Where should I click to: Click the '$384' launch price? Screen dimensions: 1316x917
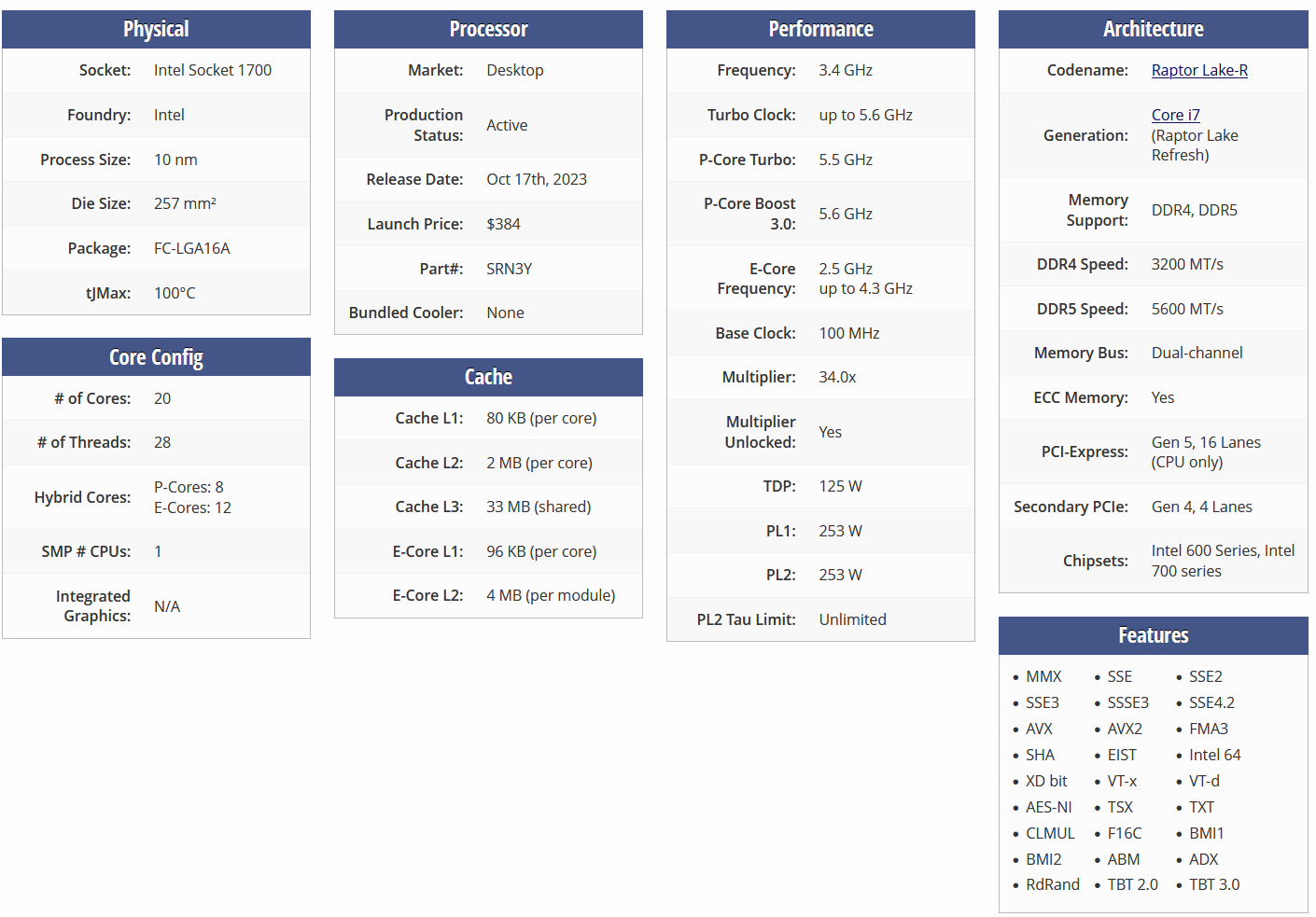tap(503, 224)
